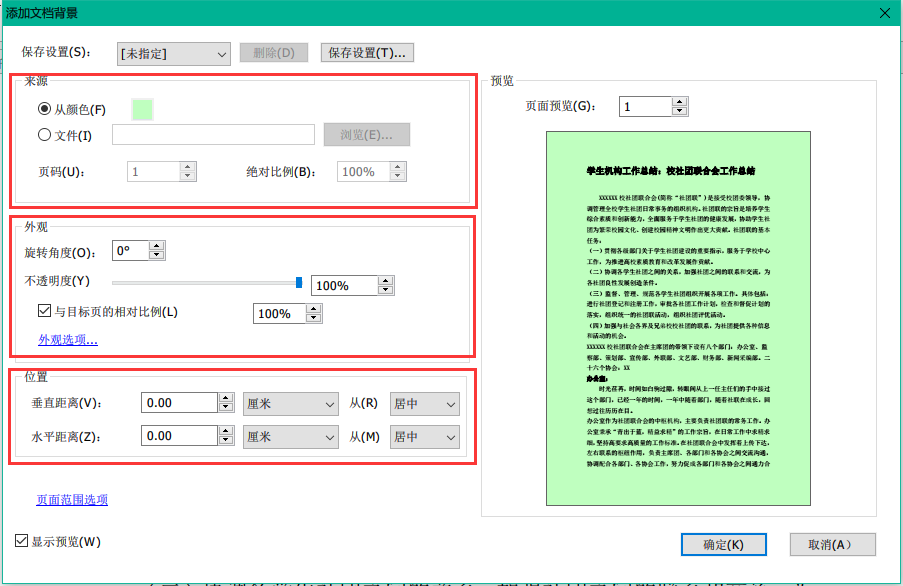Screen dimensions: 903x586
Task: Decrease relative scale 100% with down arrow
Action: coord(314,318)
